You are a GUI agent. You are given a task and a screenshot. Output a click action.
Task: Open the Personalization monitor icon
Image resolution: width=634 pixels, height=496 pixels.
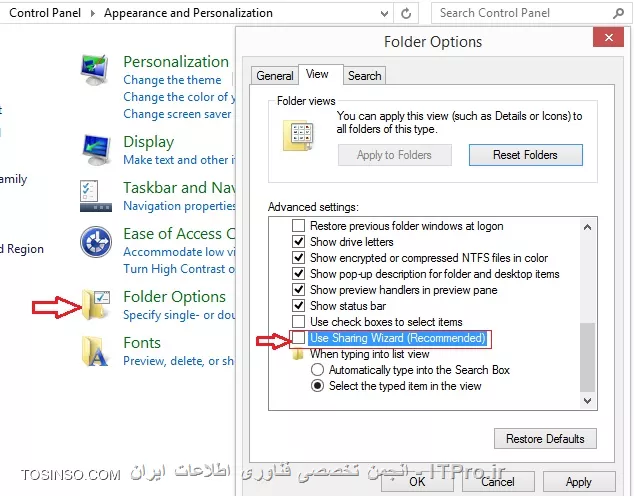point(95,70)
